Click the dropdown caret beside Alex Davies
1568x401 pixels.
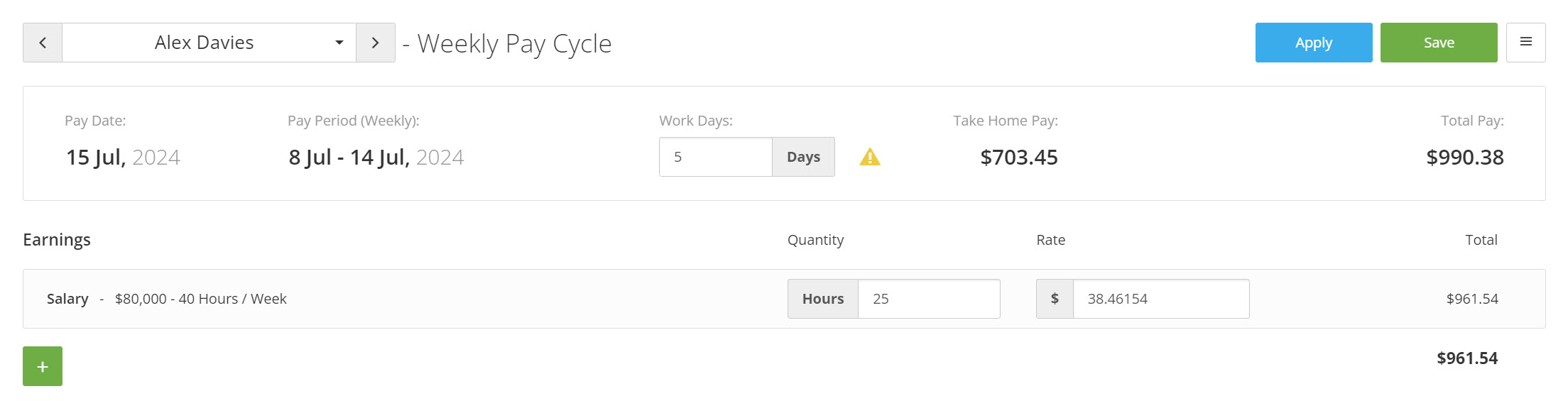(339, 43)
